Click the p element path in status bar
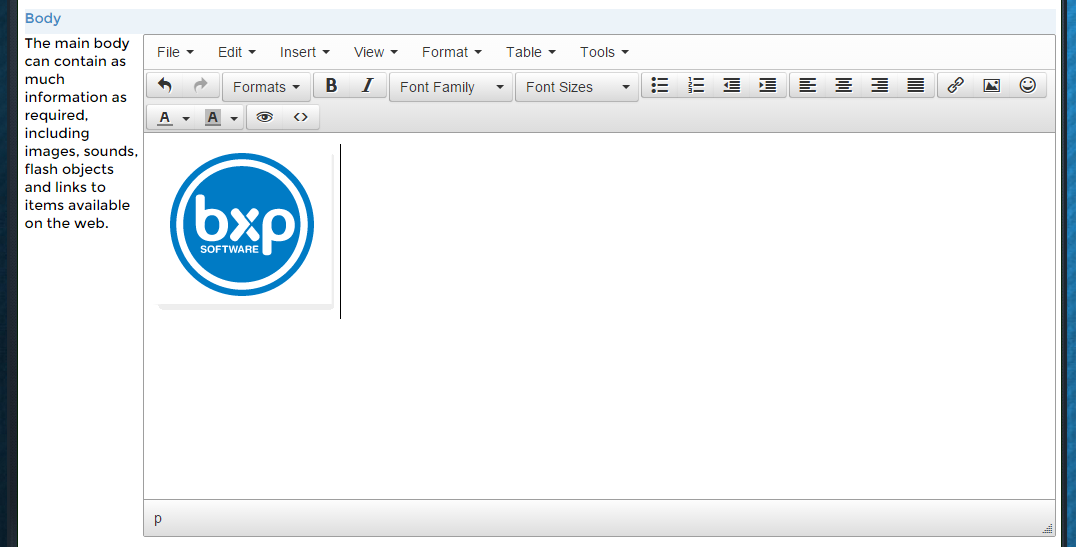 pyautogui.click(x=158, y=519)
